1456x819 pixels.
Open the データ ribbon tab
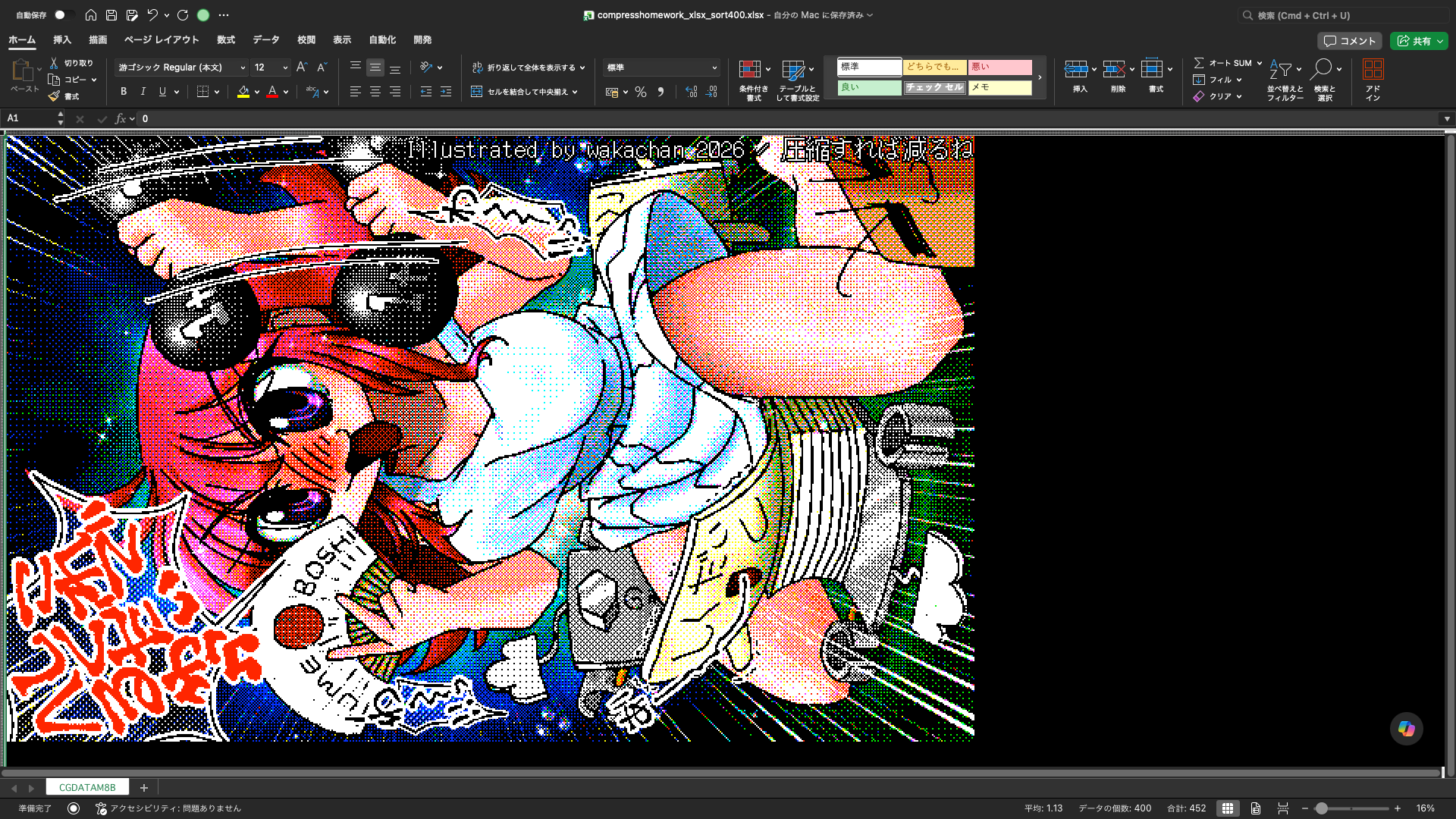266,40
